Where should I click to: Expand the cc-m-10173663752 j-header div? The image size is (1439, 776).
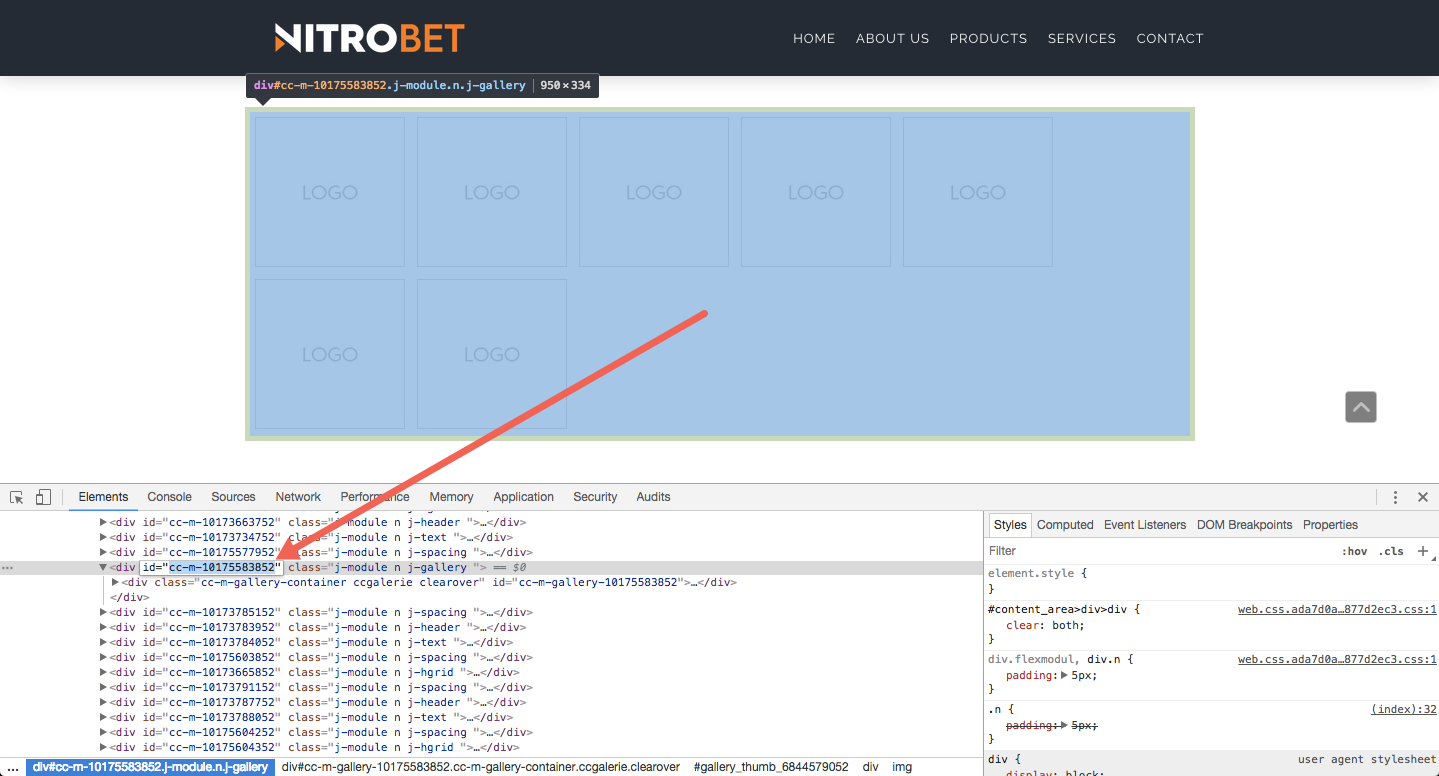click(103, 522)
